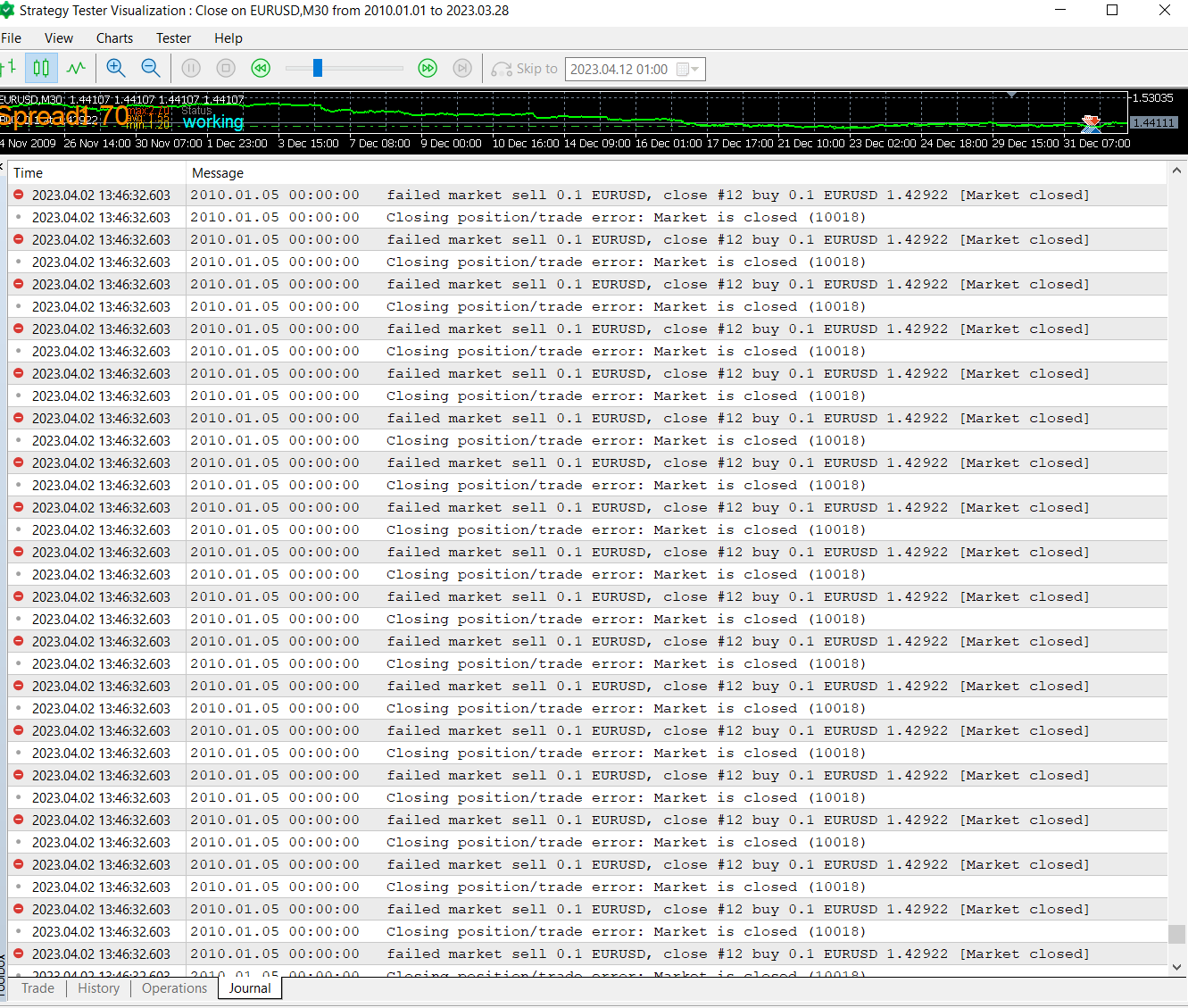Open the View menu
The image size is (1188, 1008).
(x=59, y=38)
